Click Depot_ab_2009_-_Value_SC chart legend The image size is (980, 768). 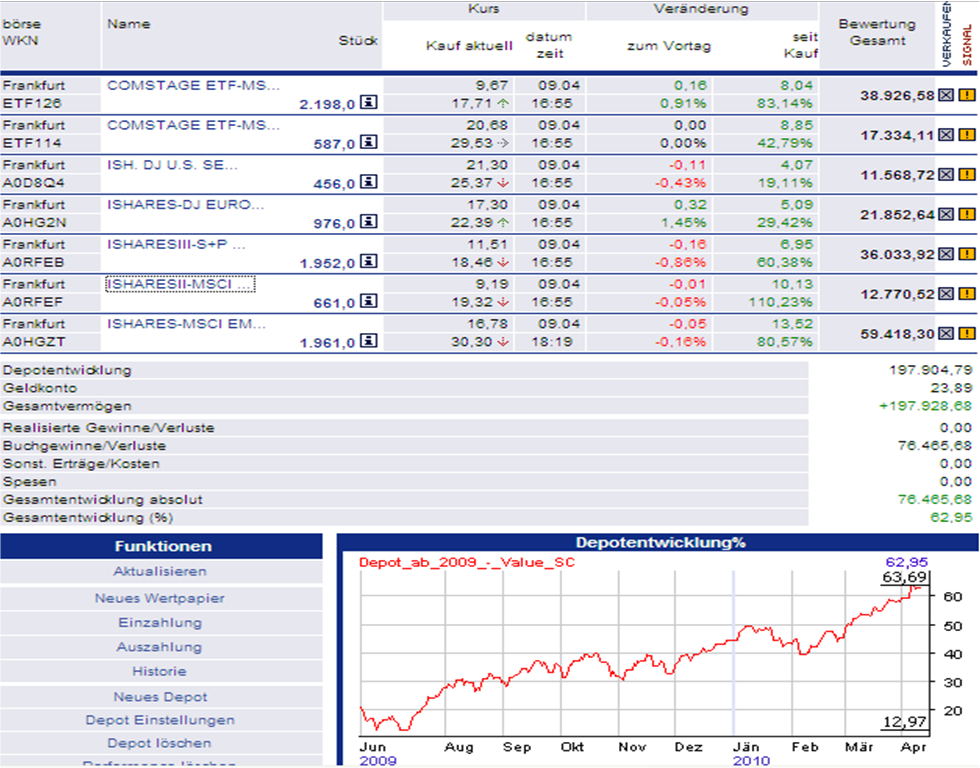pos(466,562)
